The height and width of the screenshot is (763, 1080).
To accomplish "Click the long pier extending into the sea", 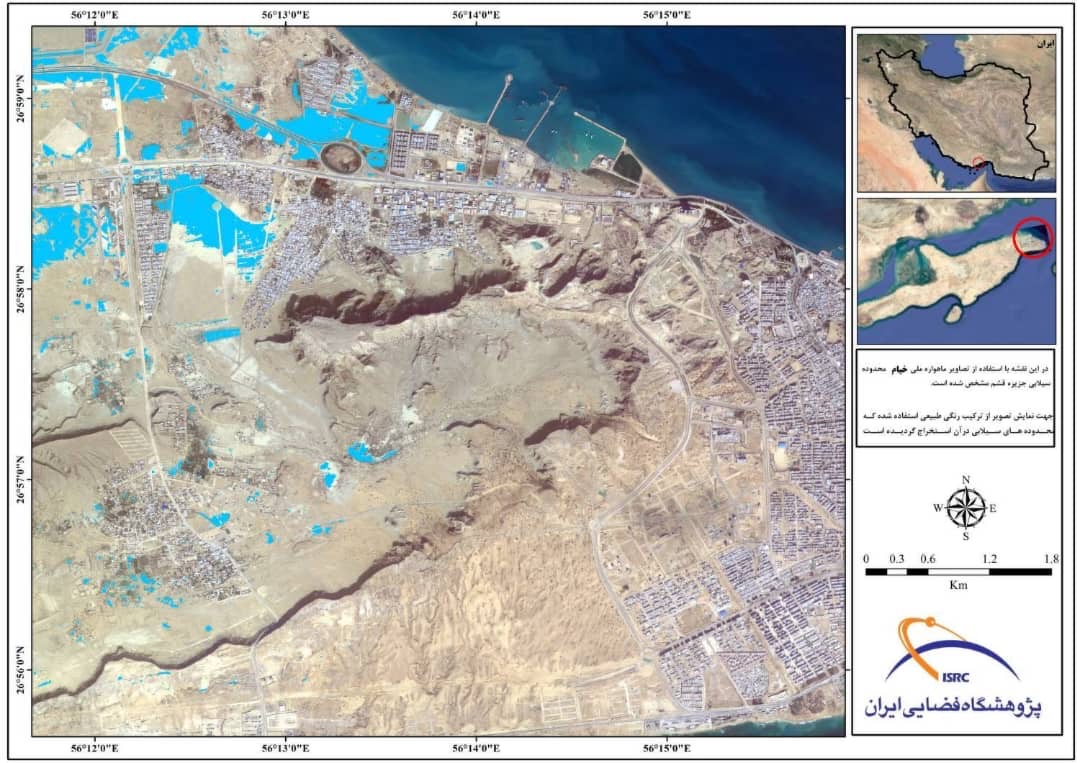I will click(497, 102).
